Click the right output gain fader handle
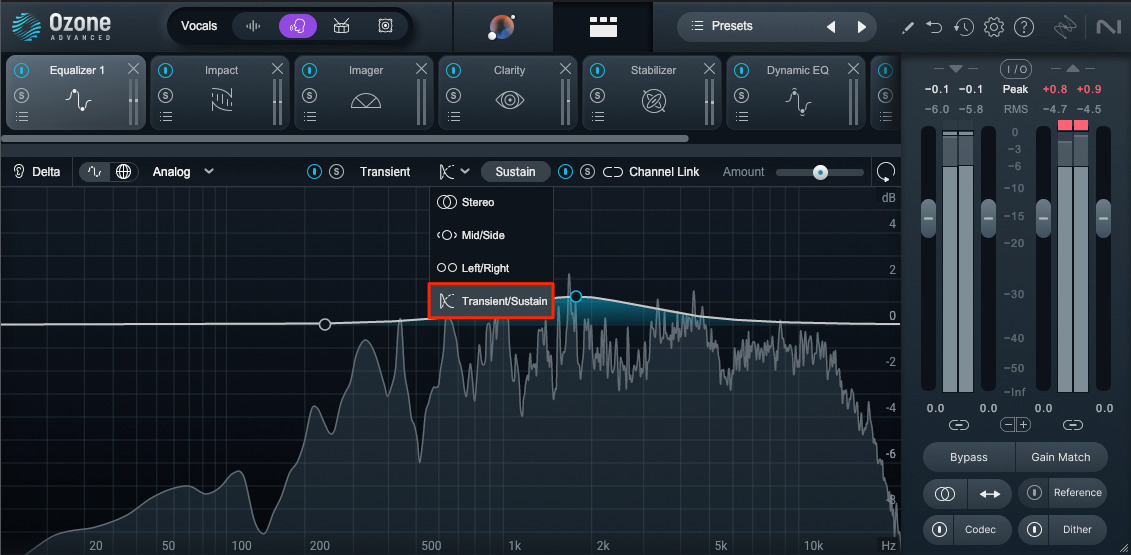 (x=1104, y=218)
